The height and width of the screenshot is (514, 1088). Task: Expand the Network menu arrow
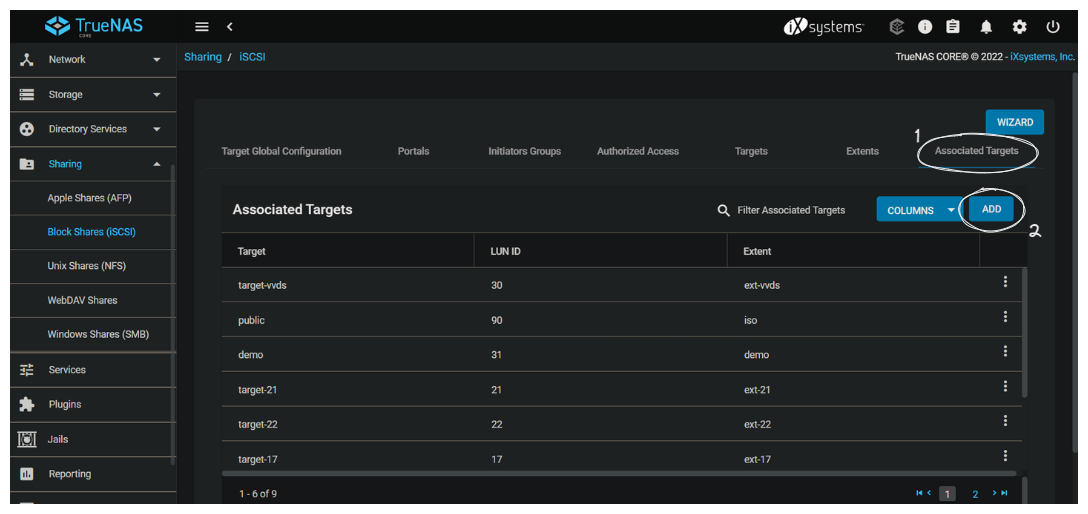(x=157, y=60)
